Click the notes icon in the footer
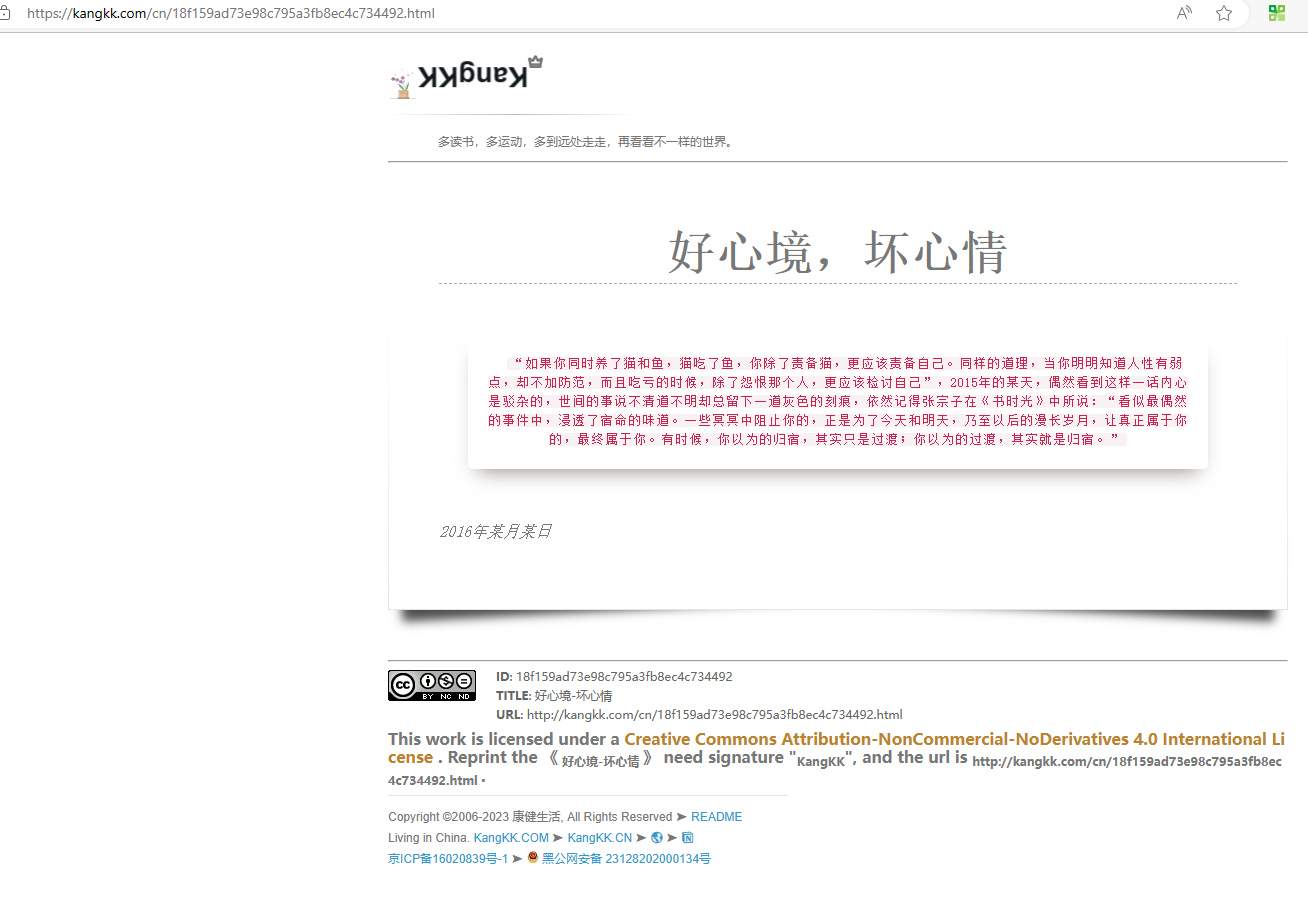This screenshot has height=897, width=1308. point(687,837)
